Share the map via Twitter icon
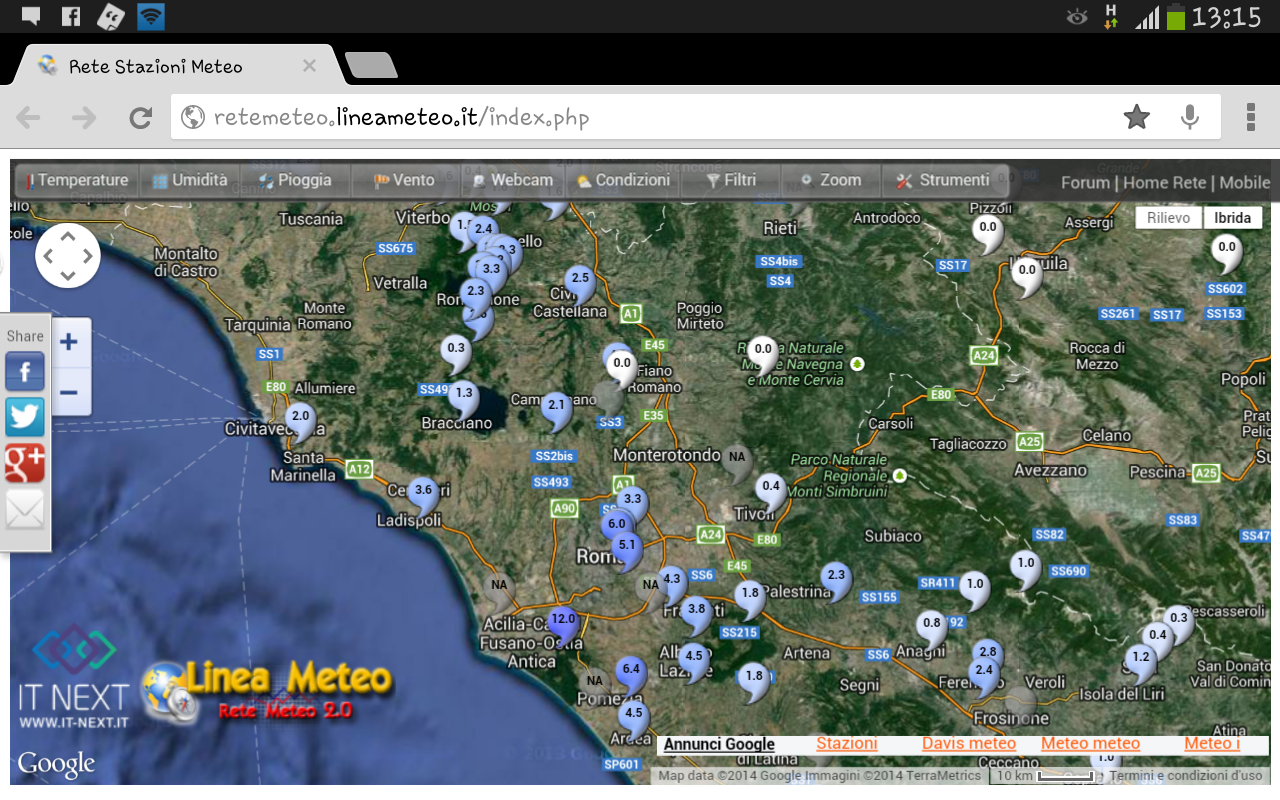This screenshot has width=1280, height=800. (x=25, y=417)
